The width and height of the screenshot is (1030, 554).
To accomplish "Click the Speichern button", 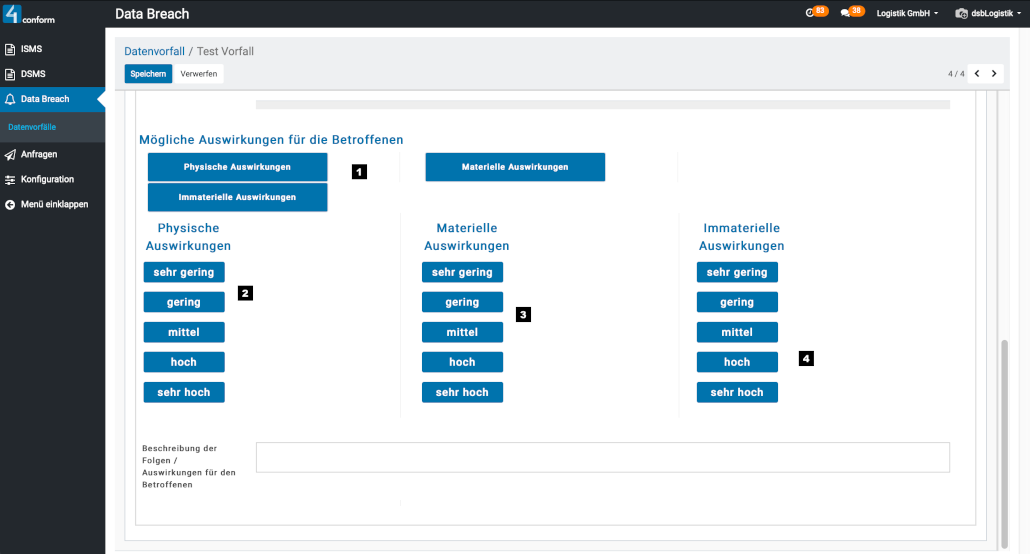I will pos(148,74).
